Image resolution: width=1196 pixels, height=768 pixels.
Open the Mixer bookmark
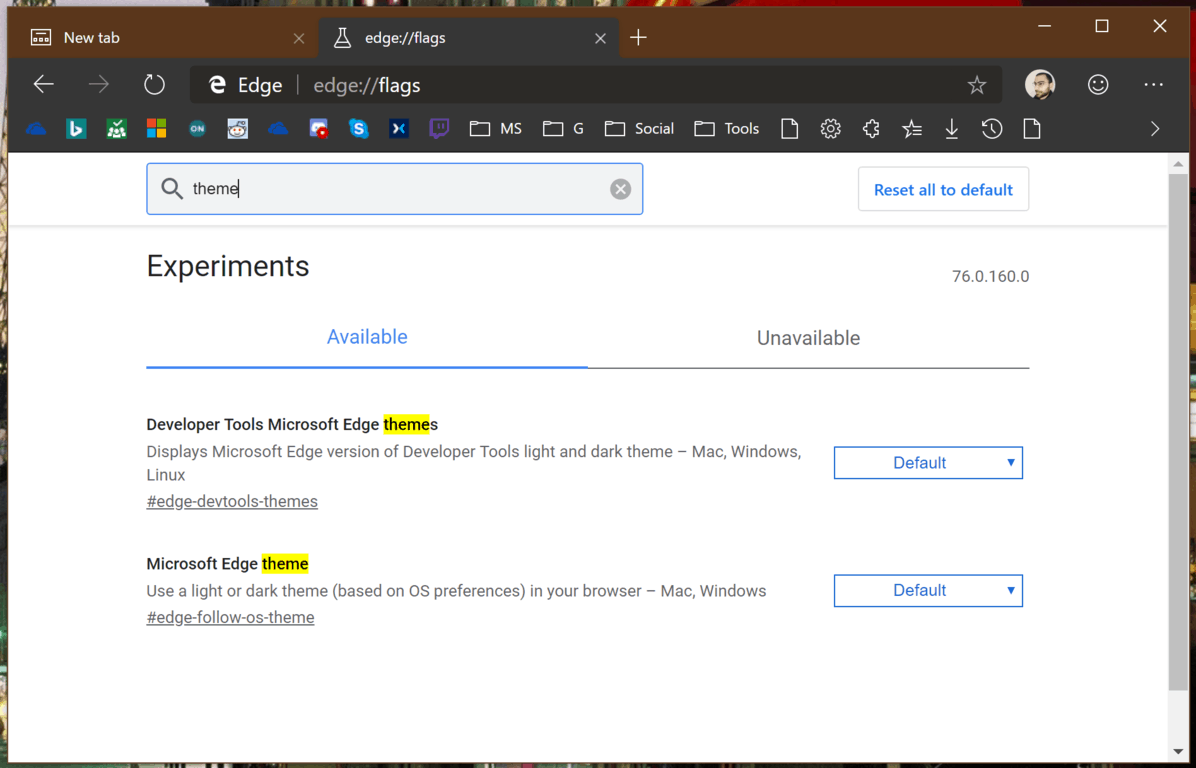pos(399,129)
